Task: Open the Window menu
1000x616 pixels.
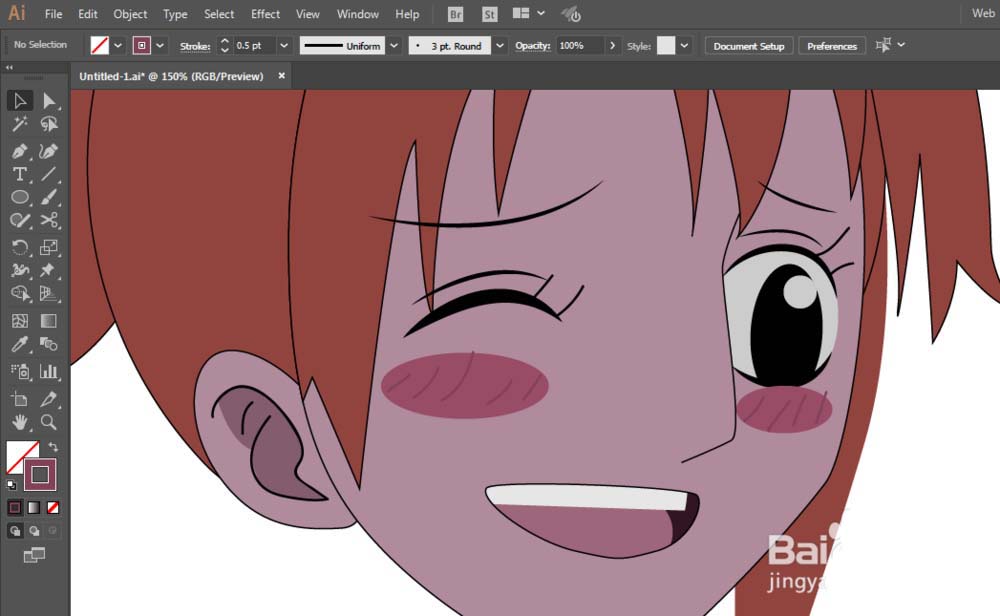Action: coord(358,14)
